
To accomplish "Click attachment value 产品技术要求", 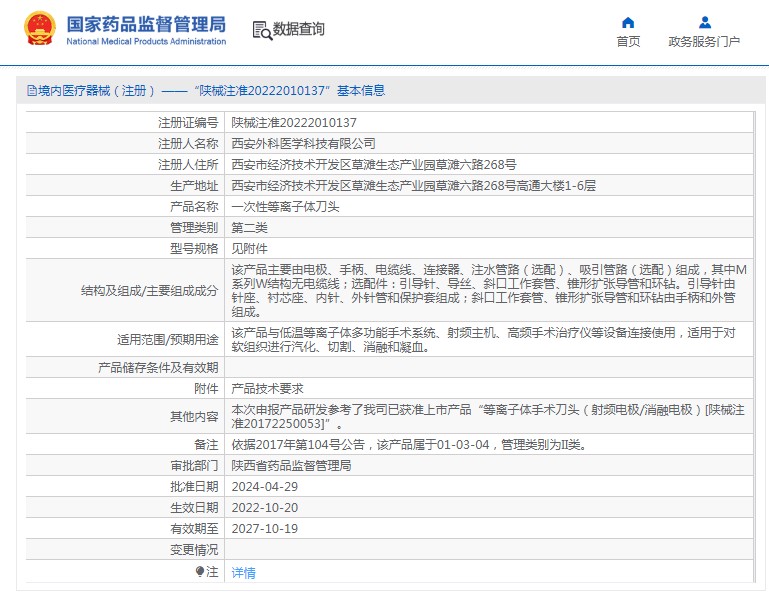I will 267,389.
